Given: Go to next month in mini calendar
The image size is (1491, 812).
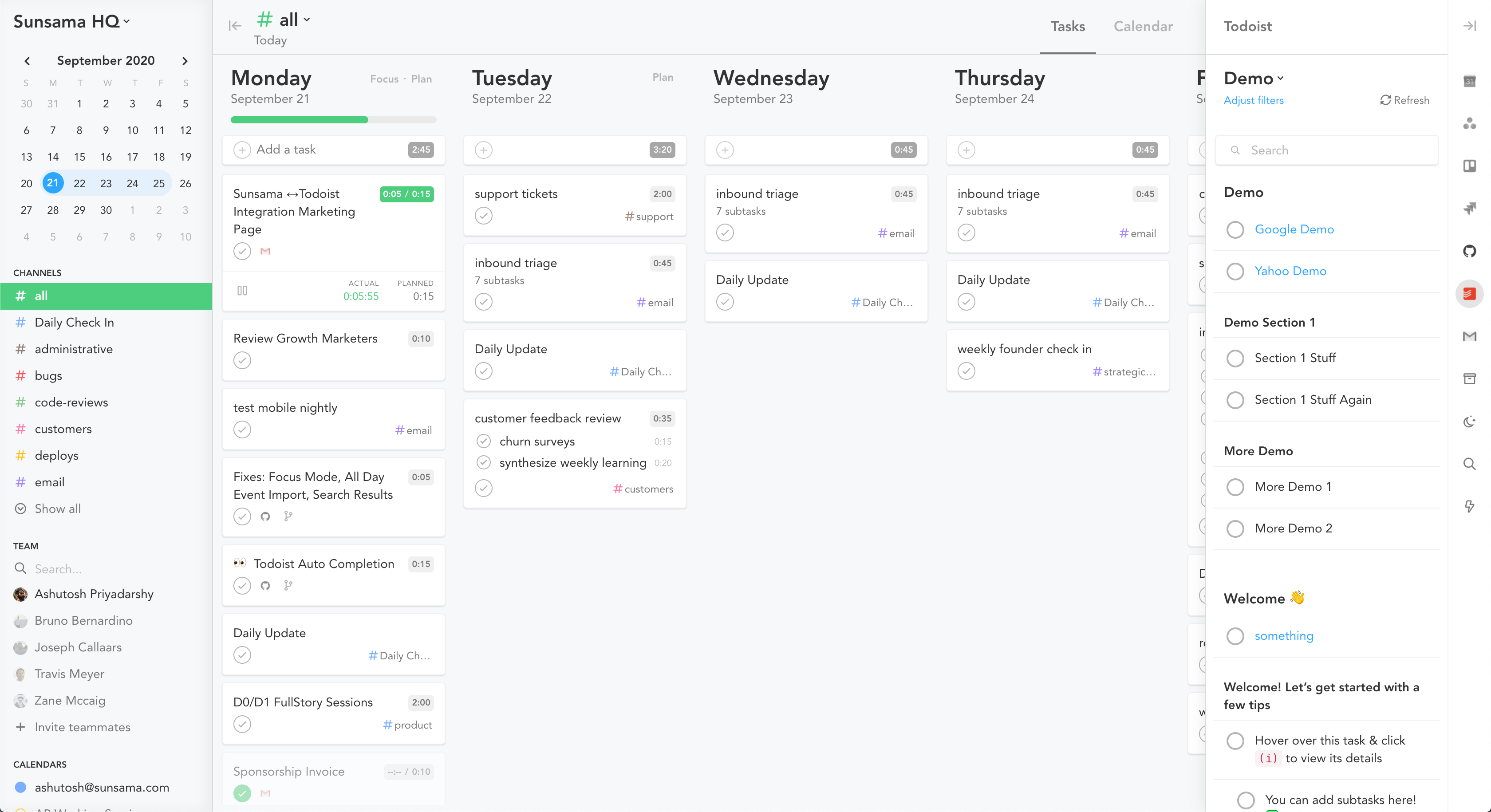Looking at the screenshot, I should [185, 61].
